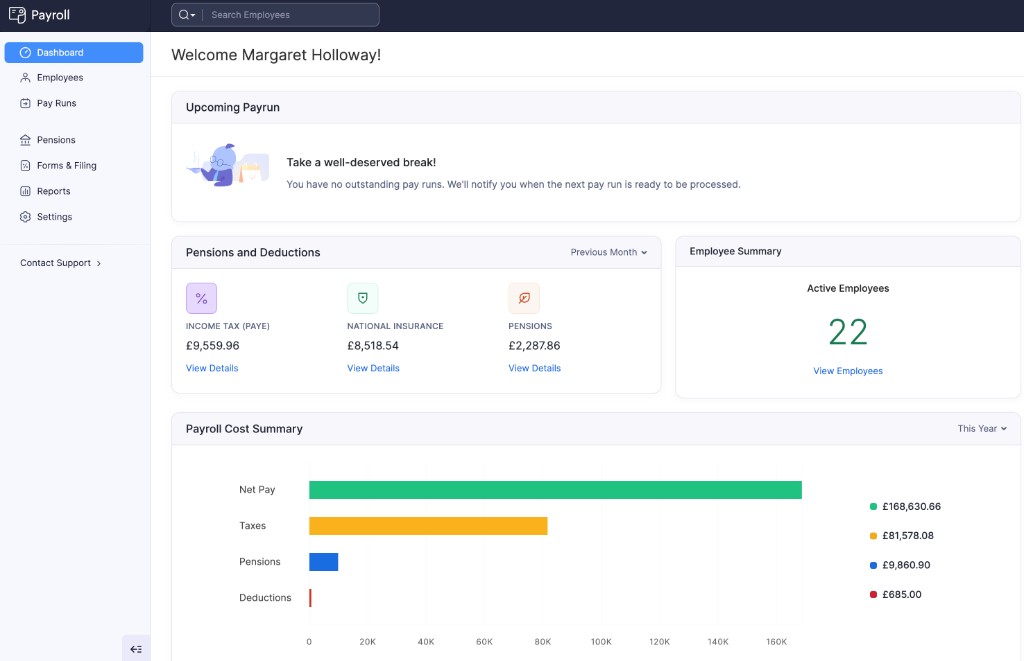Click the Reports chart icon
Viewport: 1024px width, 661px height.
[25, 191]
